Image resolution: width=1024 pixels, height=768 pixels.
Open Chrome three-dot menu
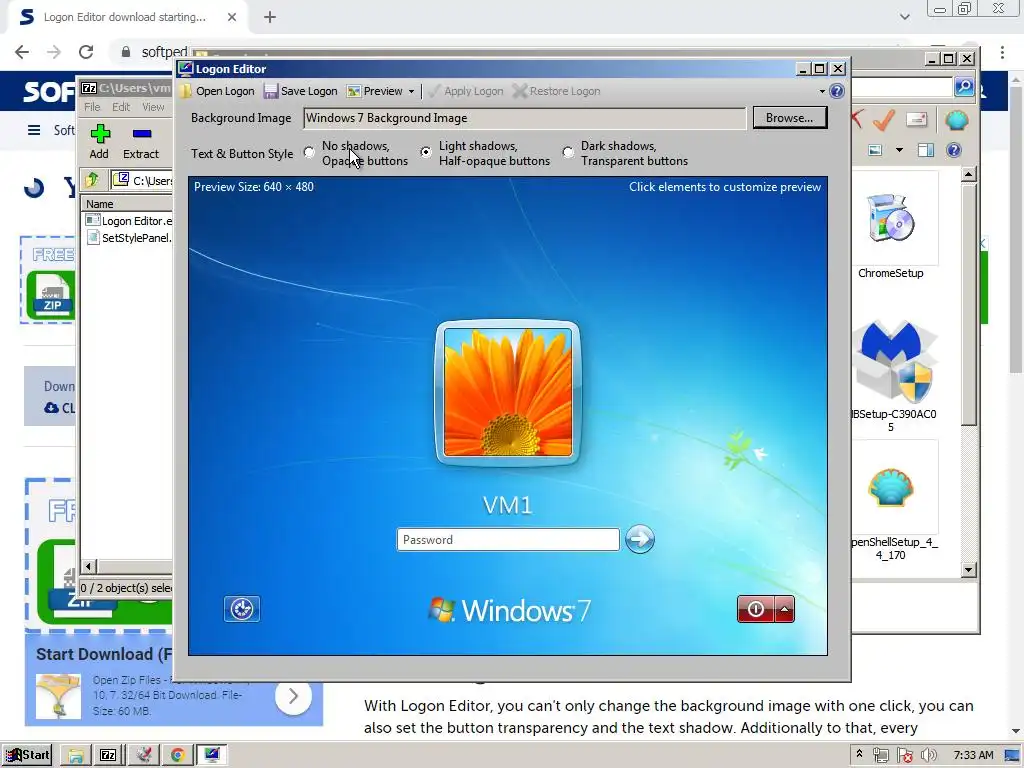click(x=1002, y=52)
